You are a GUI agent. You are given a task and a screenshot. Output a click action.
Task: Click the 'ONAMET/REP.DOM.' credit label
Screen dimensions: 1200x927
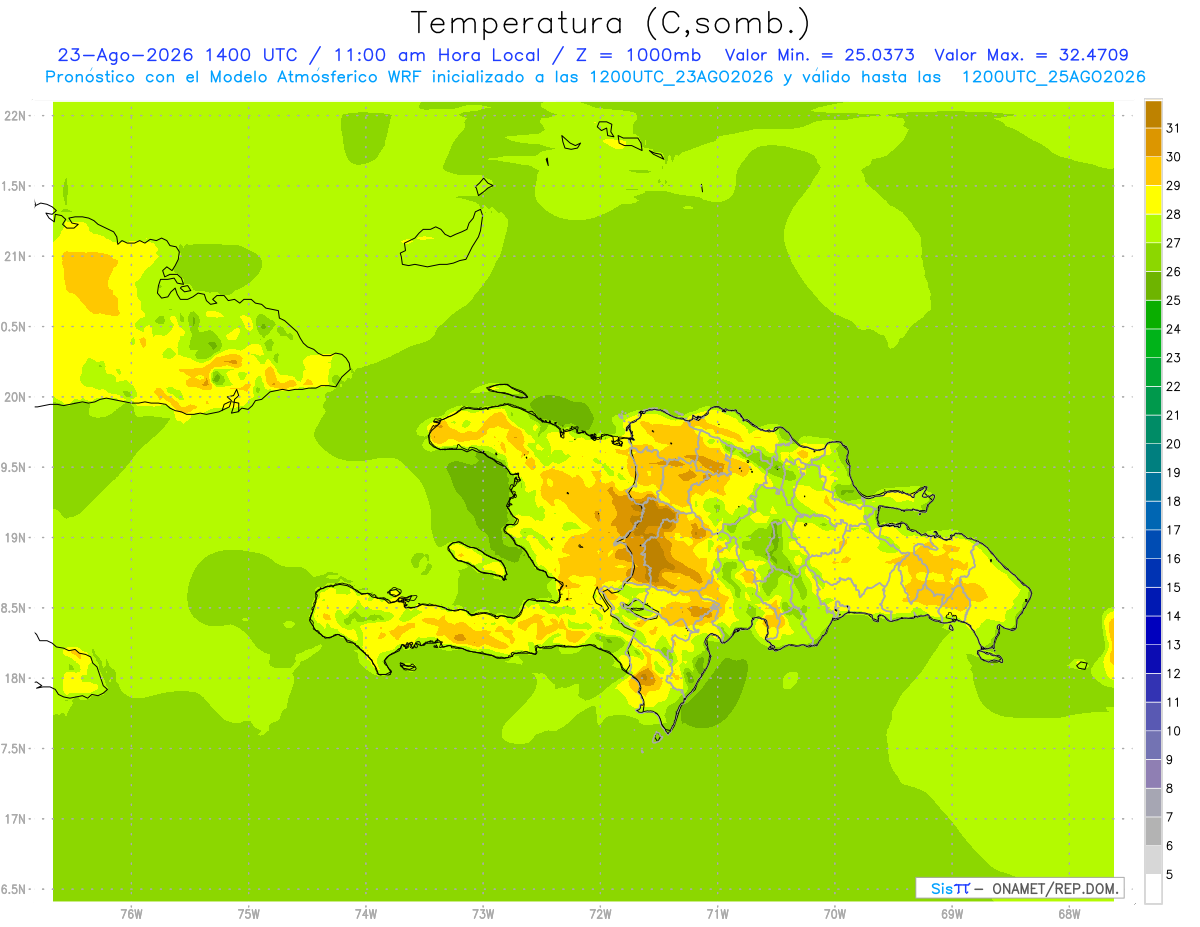pyautogui.click(x=1056, y=888)
